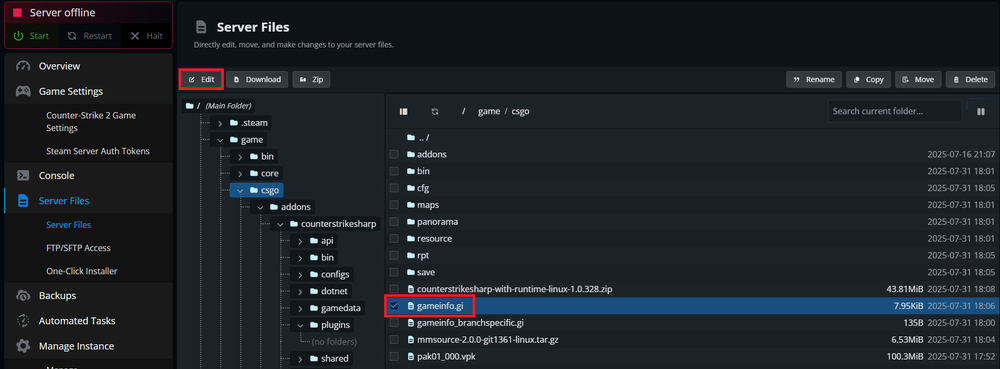Tick the pak01_000.vpk checkbox
The width and height of the screenshot is (1000, 369).
coord(394,356)
